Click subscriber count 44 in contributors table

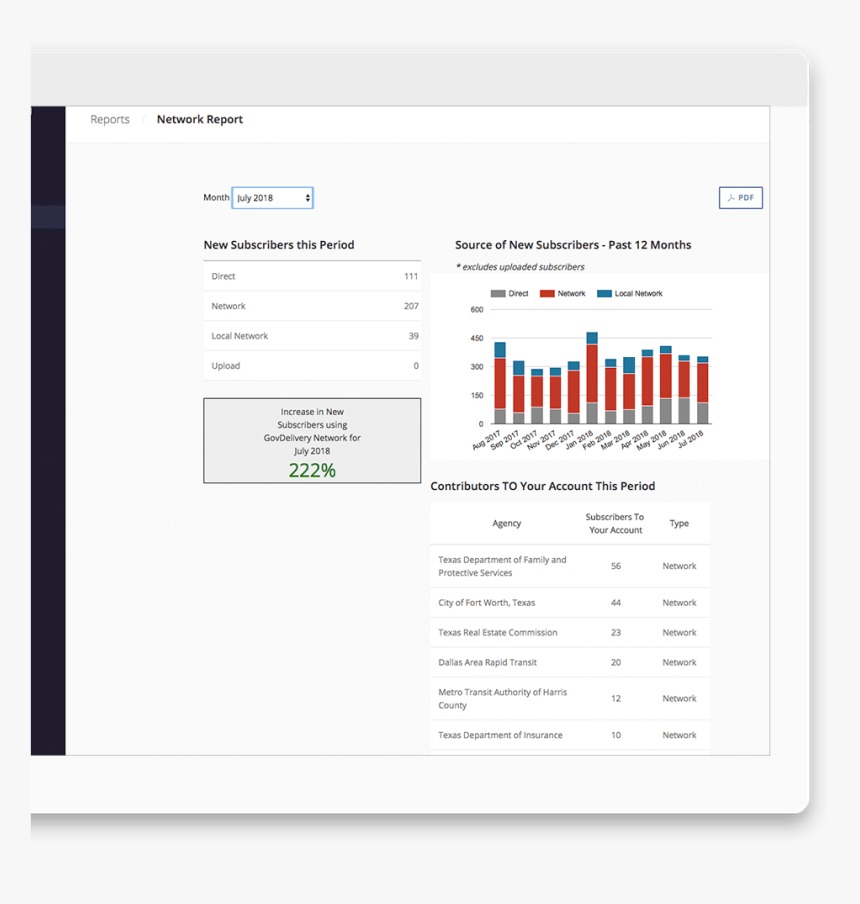(x=616, y=602)
